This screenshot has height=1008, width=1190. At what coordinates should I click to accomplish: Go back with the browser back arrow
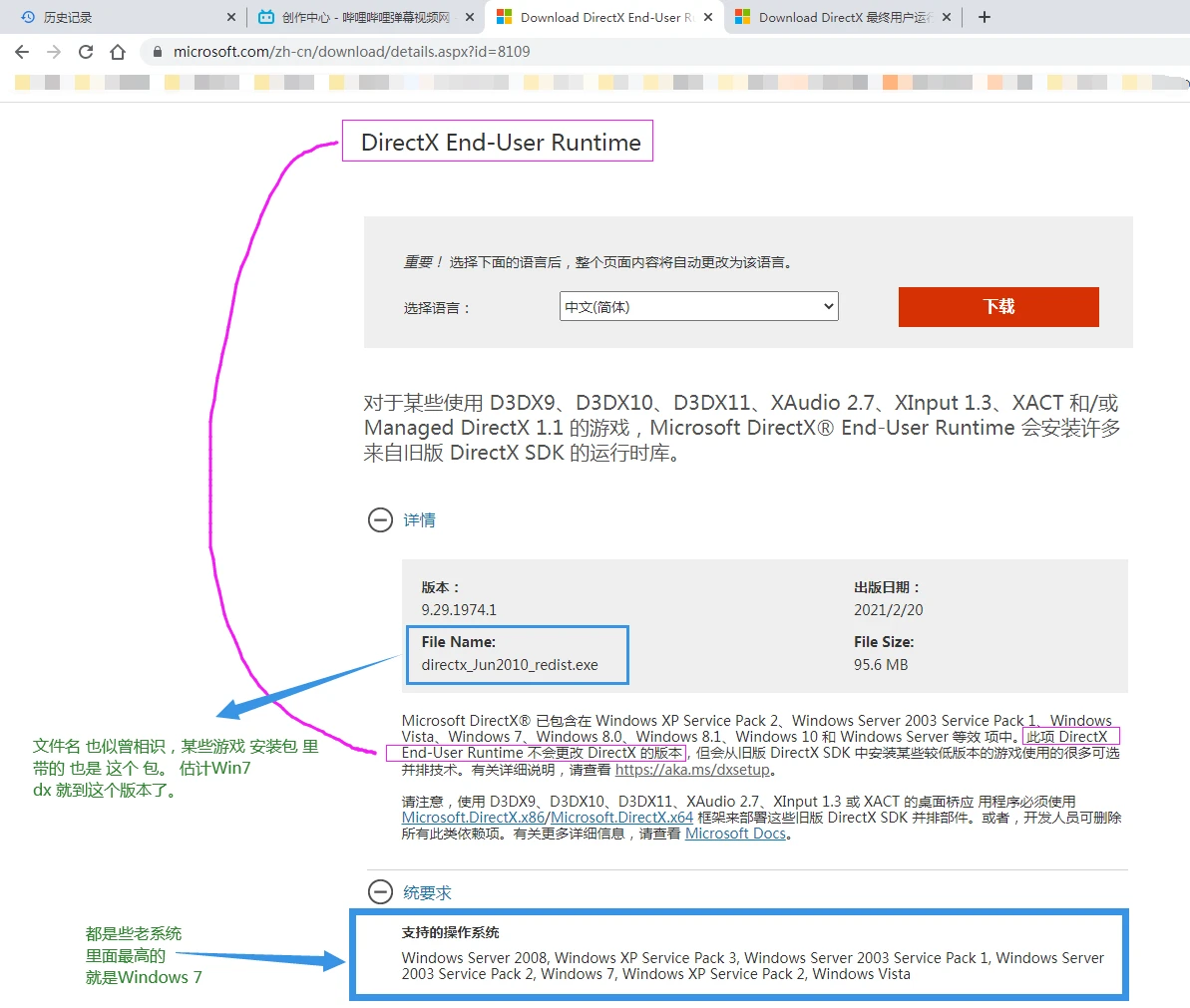(x=22, y=52)
